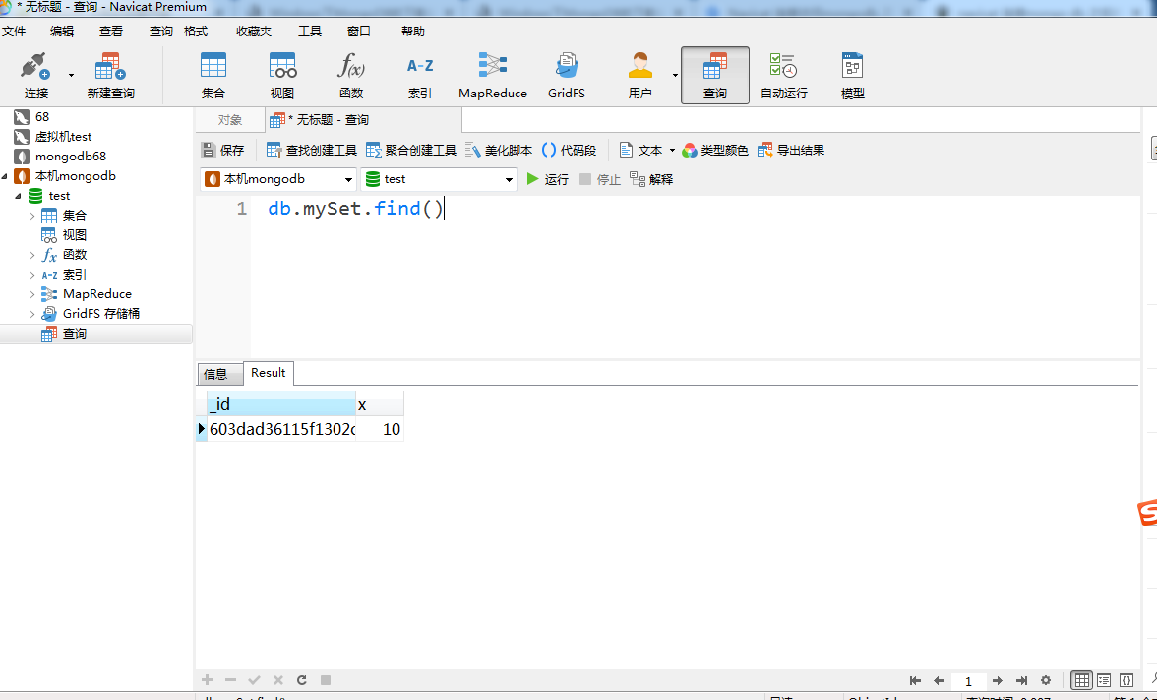Image resolution: width=1176 pixels, height=700 pixels.
Task: Click the Connection plug icon
Action: (x=34, y=67)
